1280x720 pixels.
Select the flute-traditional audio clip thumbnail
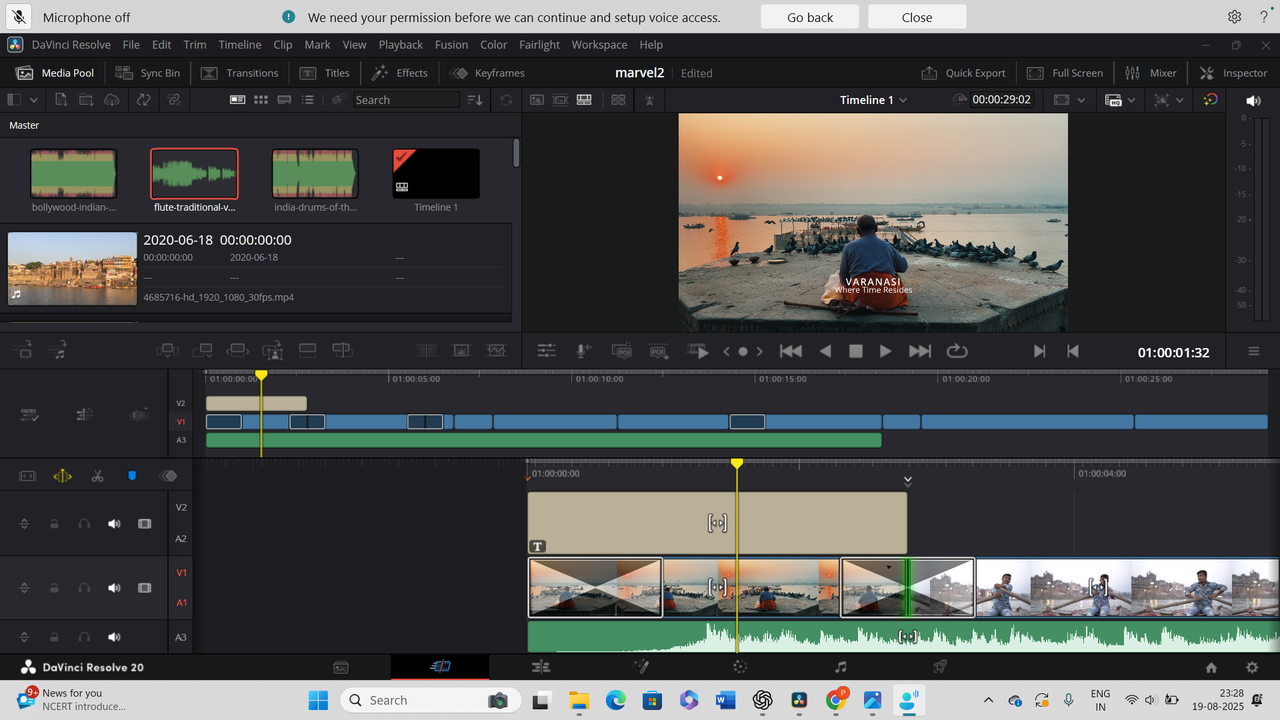click(194, 174)
